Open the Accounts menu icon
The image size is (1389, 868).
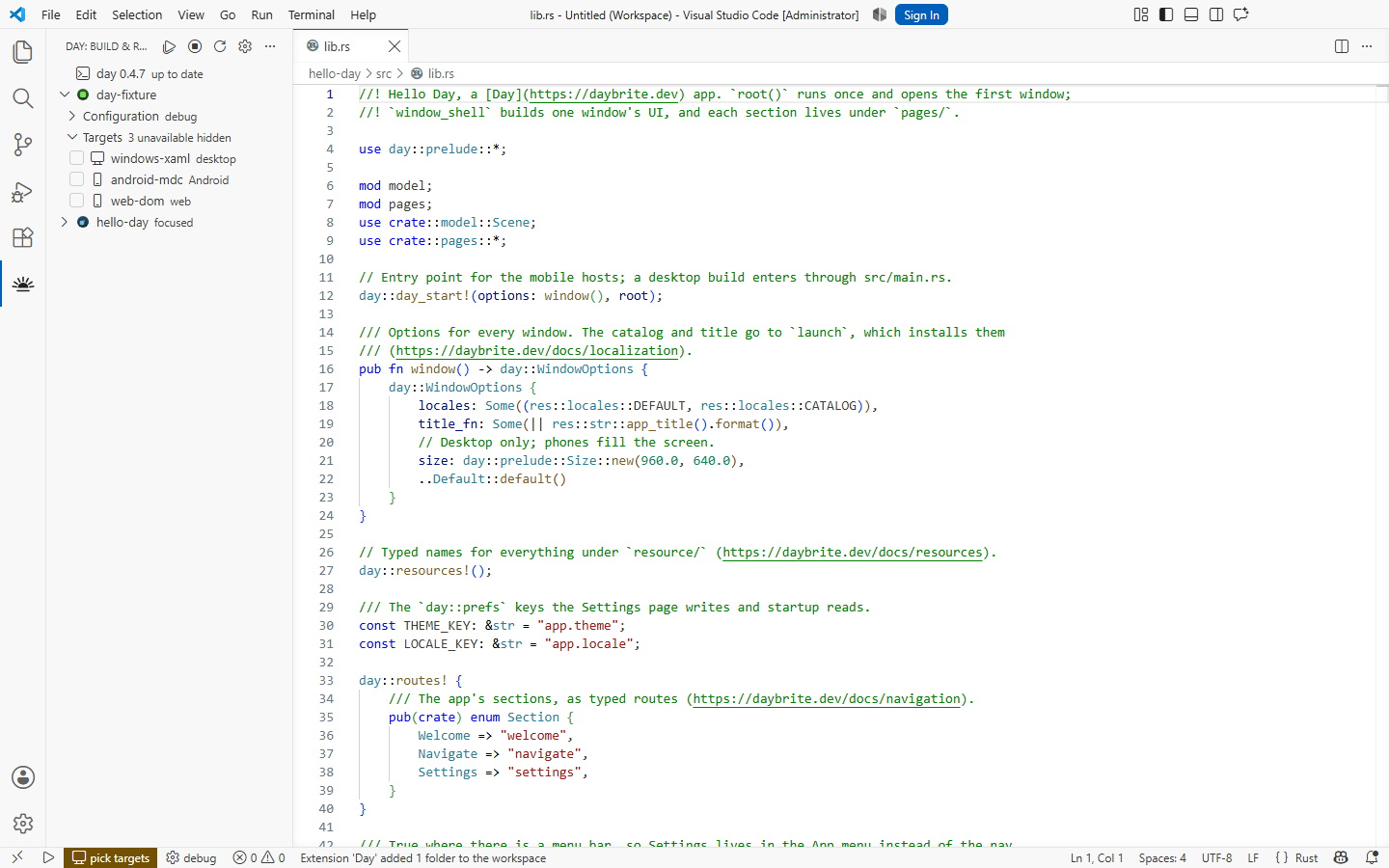tap(23, 777)
